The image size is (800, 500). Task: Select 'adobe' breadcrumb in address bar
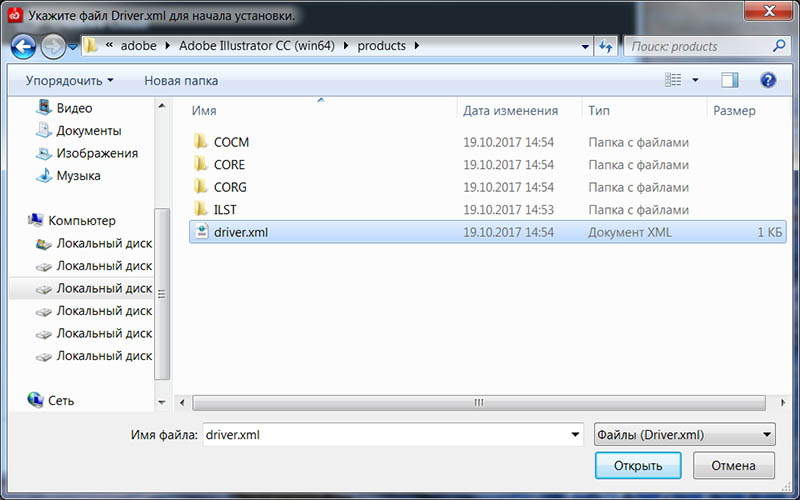(138, 46)
